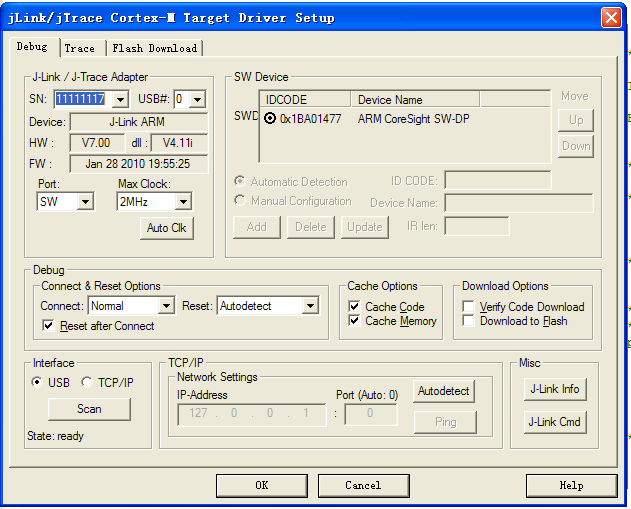Click the IR len input field
Viewport: 631px width, 509px height.
[477, 226]
